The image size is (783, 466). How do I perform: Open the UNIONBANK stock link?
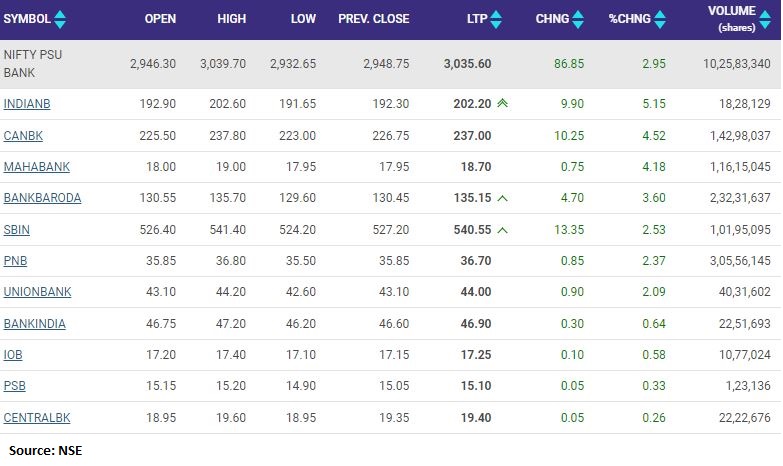click(x=37, y=292)
